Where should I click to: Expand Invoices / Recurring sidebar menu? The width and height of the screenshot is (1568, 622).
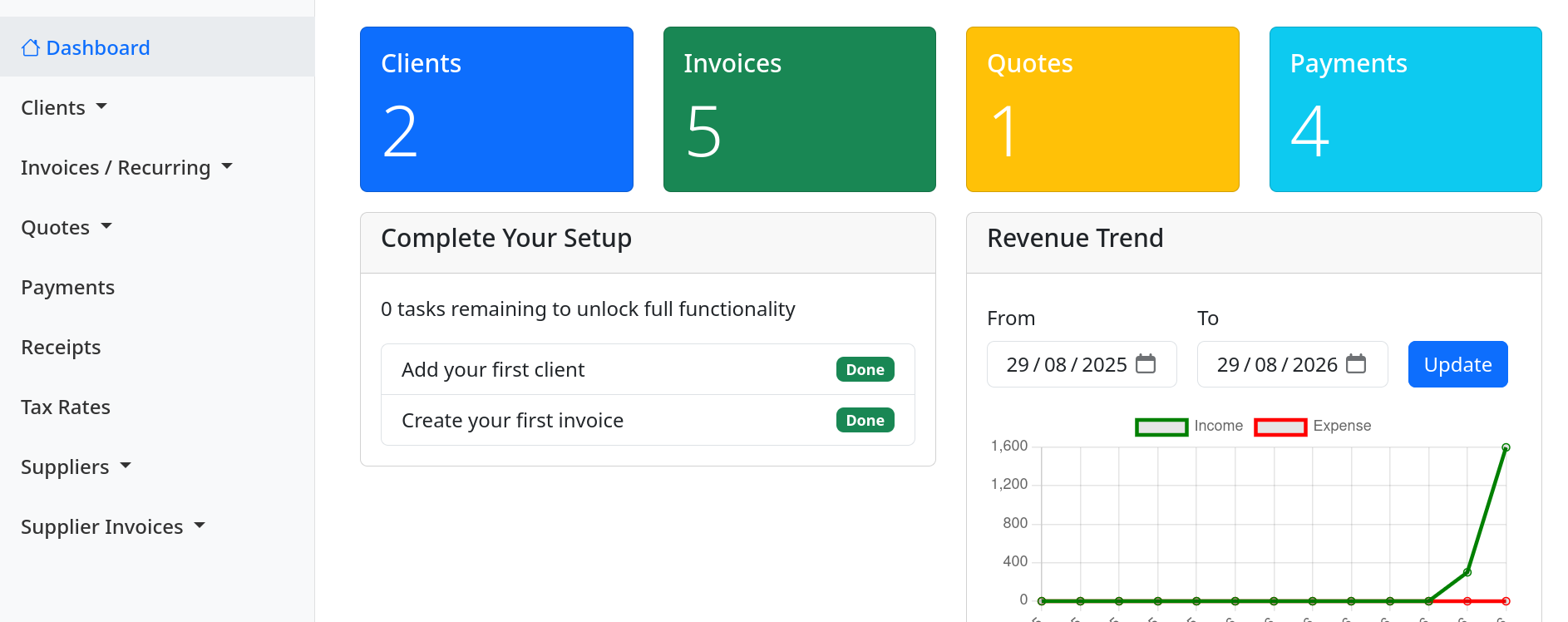[x=126, y=167]
